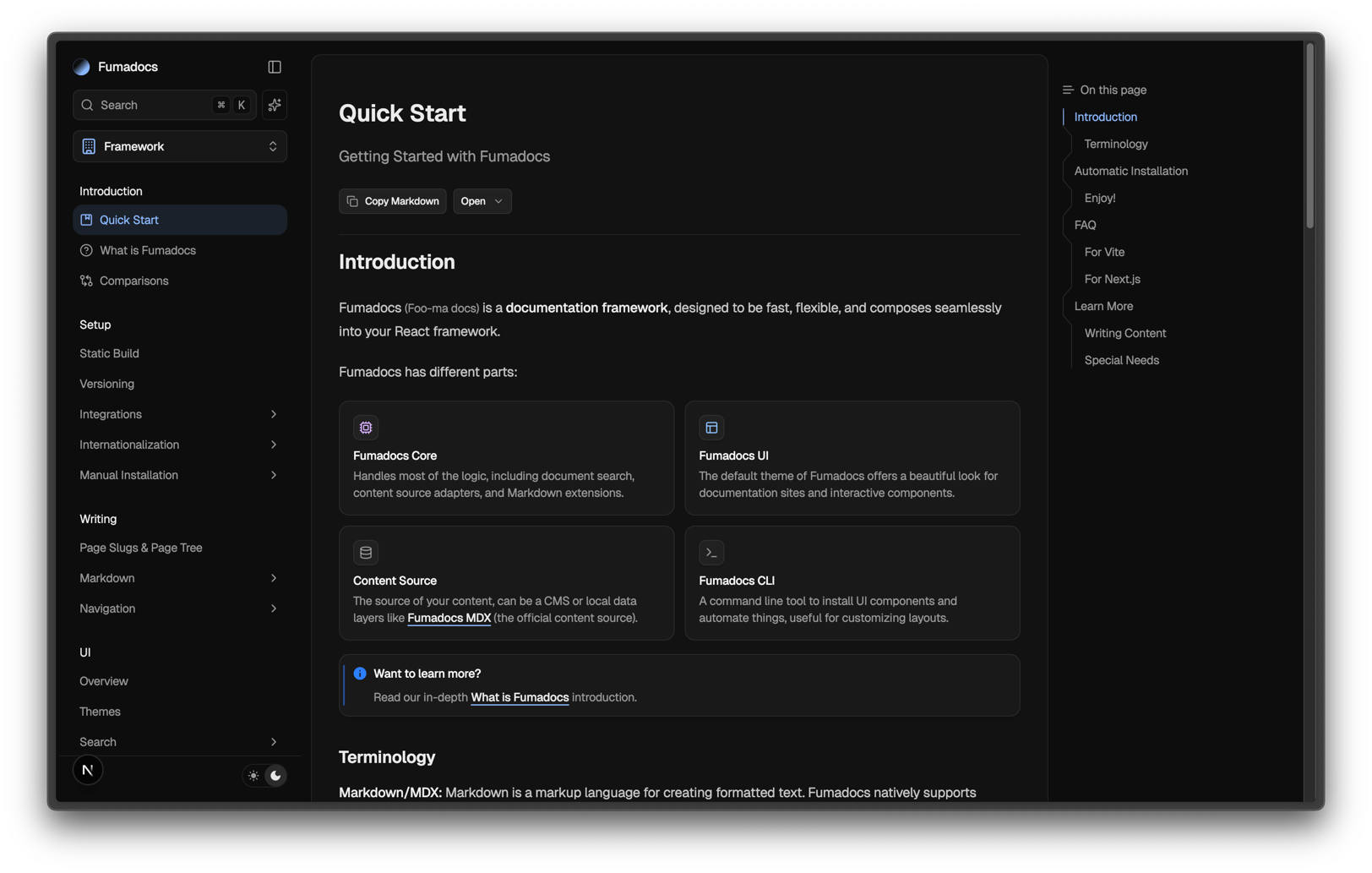This screenshot has height=873, width=1372.
Task: Click the page vertical scrollbar thumb
Action: tap(1309, 135)
